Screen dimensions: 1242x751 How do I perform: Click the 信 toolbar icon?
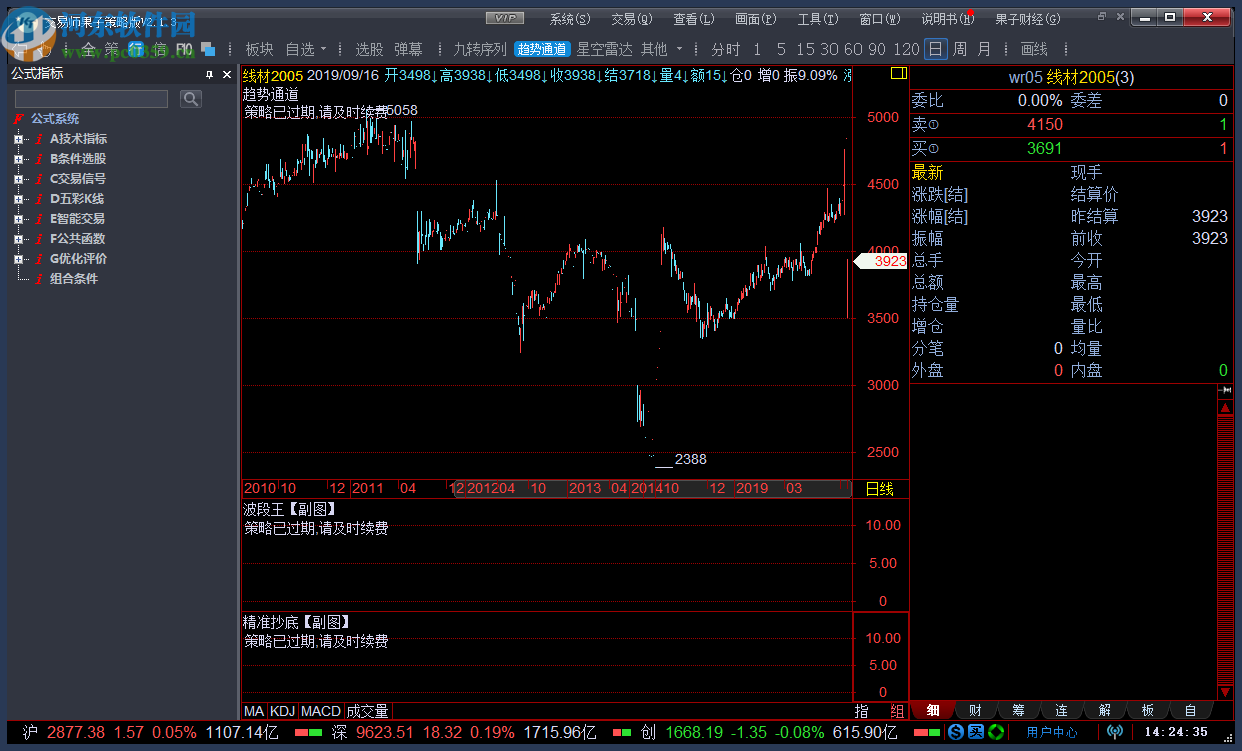click(x=159, y=49)
